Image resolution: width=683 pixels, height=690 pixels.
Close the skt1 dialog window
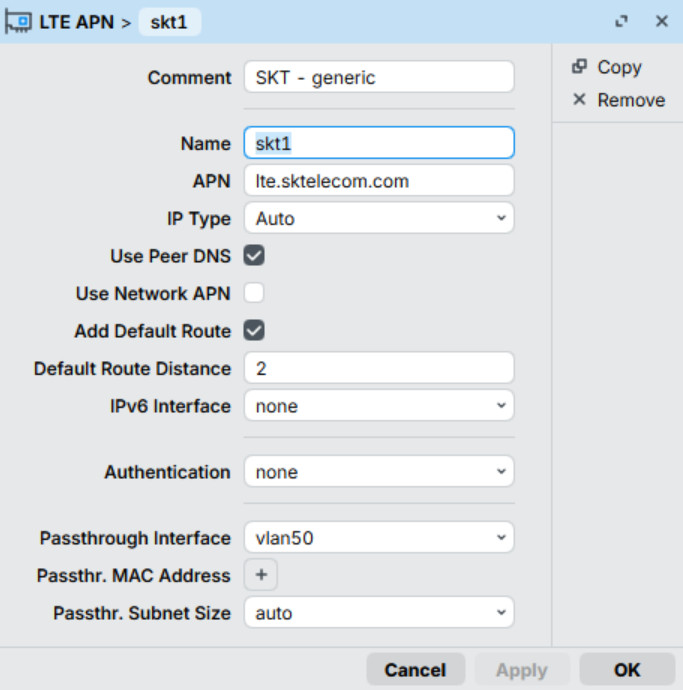coord(661,21)
